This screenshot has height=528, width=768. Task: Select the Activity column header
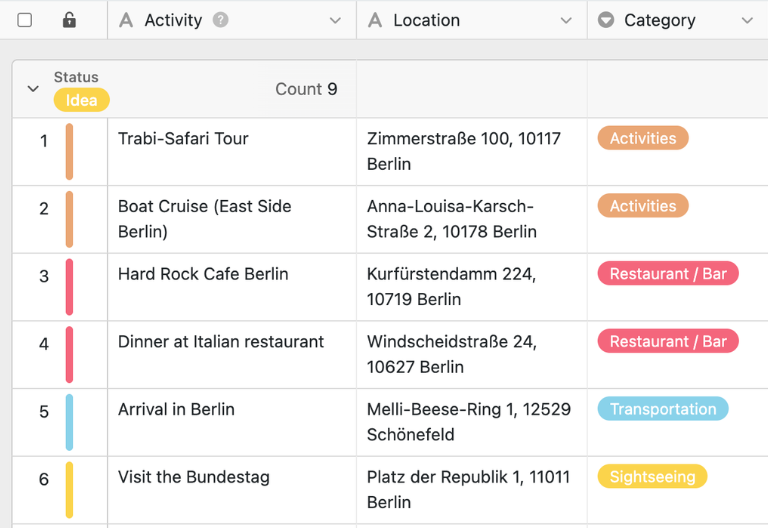click(x=232, y=20)
